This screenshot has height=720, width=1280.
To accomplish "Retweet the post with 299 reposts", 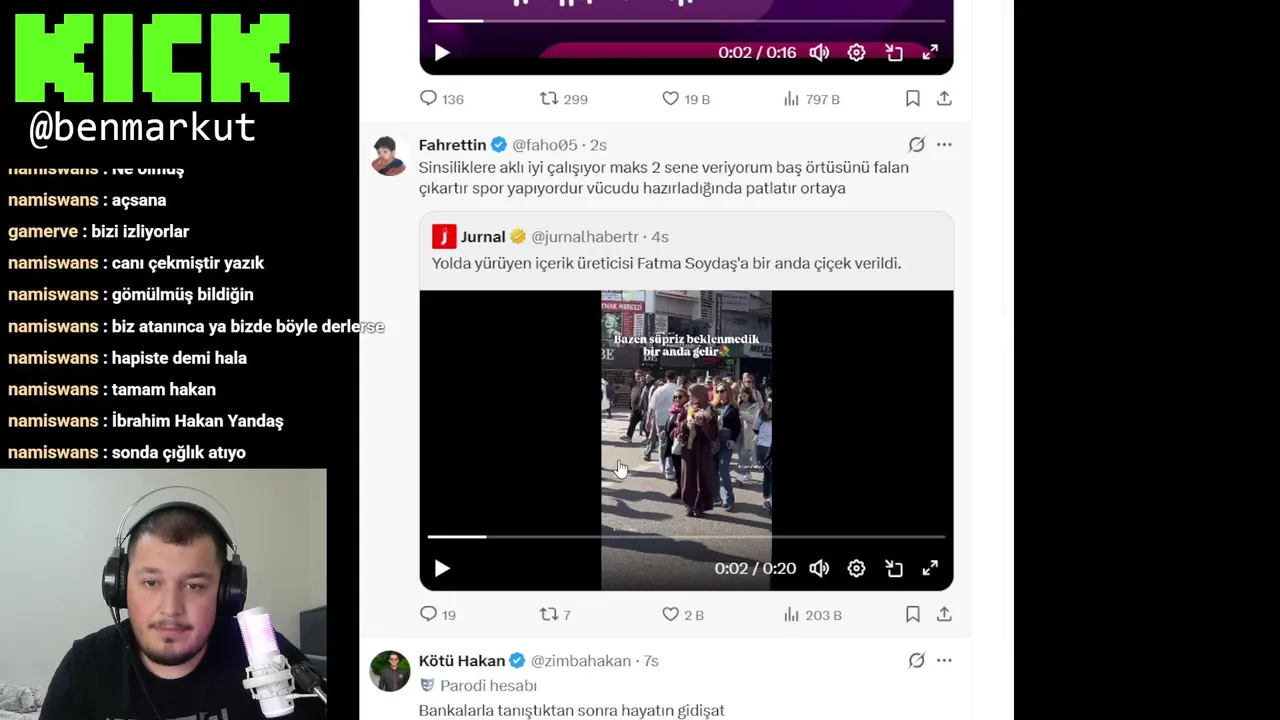I will point(563,99).
